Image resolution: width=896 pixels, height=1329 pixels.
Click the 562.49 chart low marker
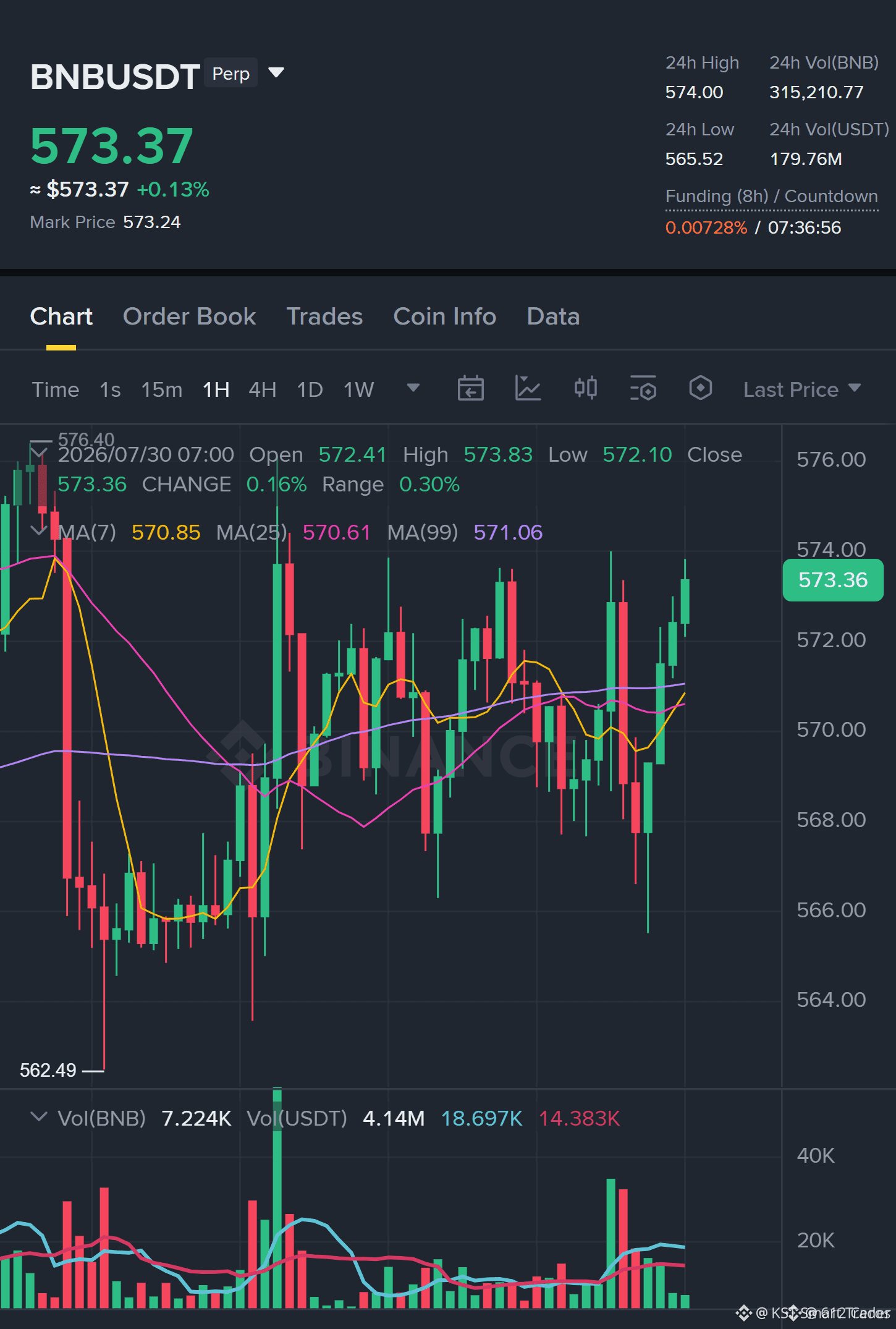click(x=48, y=1070)
